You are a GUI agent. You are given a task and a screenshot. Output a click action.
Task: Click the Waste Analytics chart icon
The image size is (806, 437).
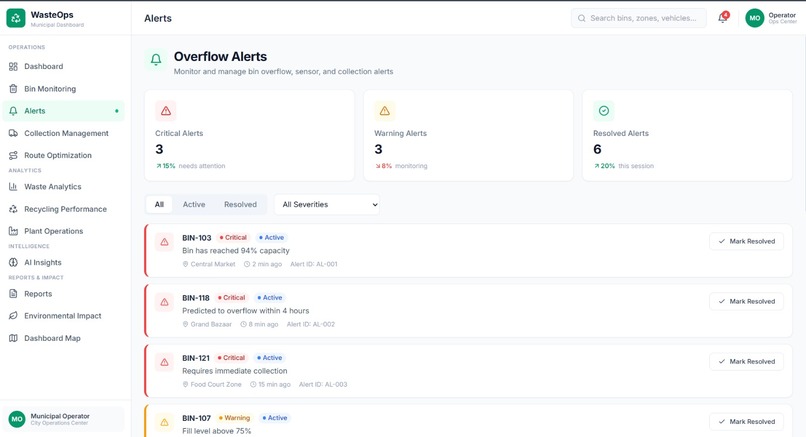coord(13,187)
